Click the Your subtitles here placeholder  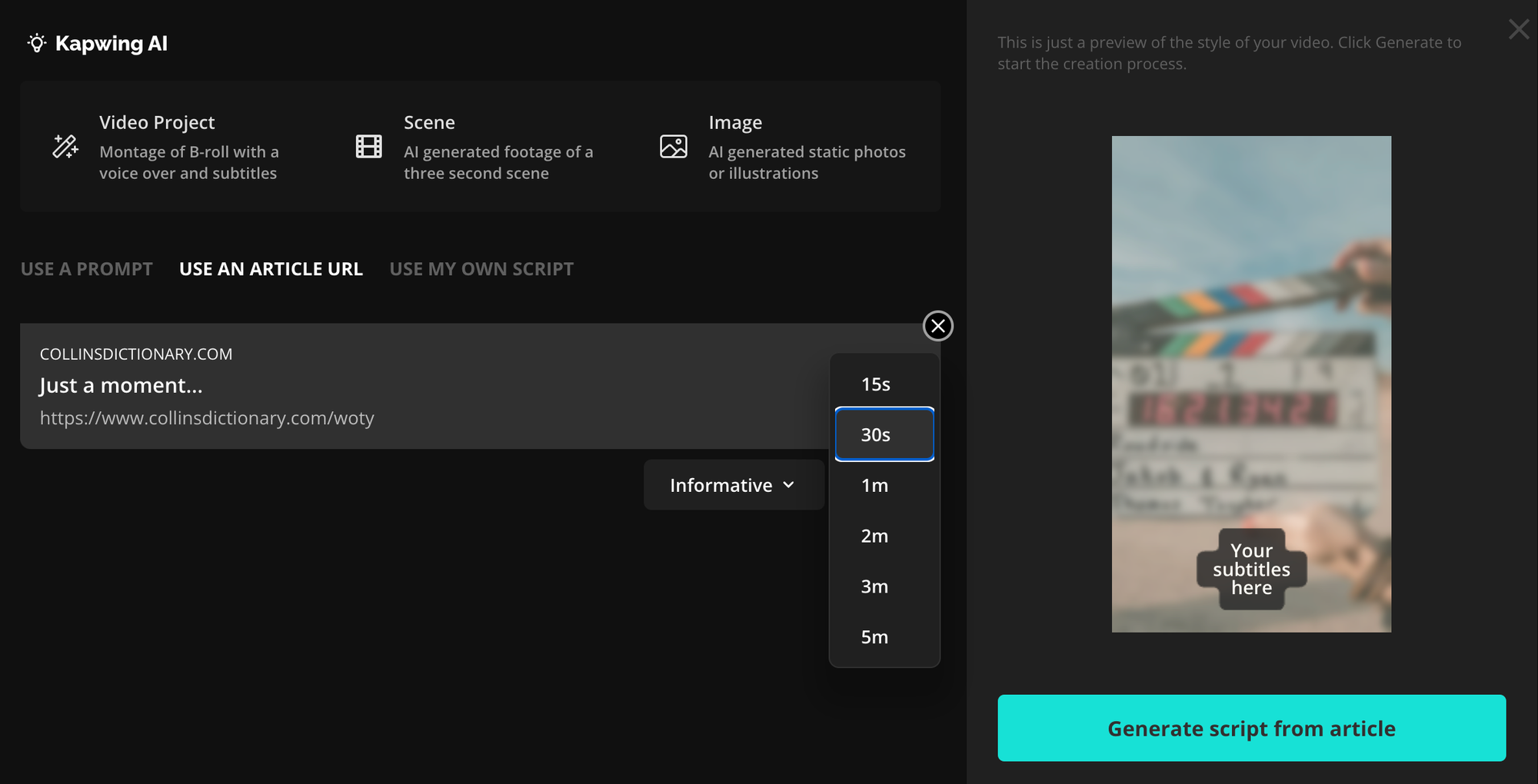1251,569
